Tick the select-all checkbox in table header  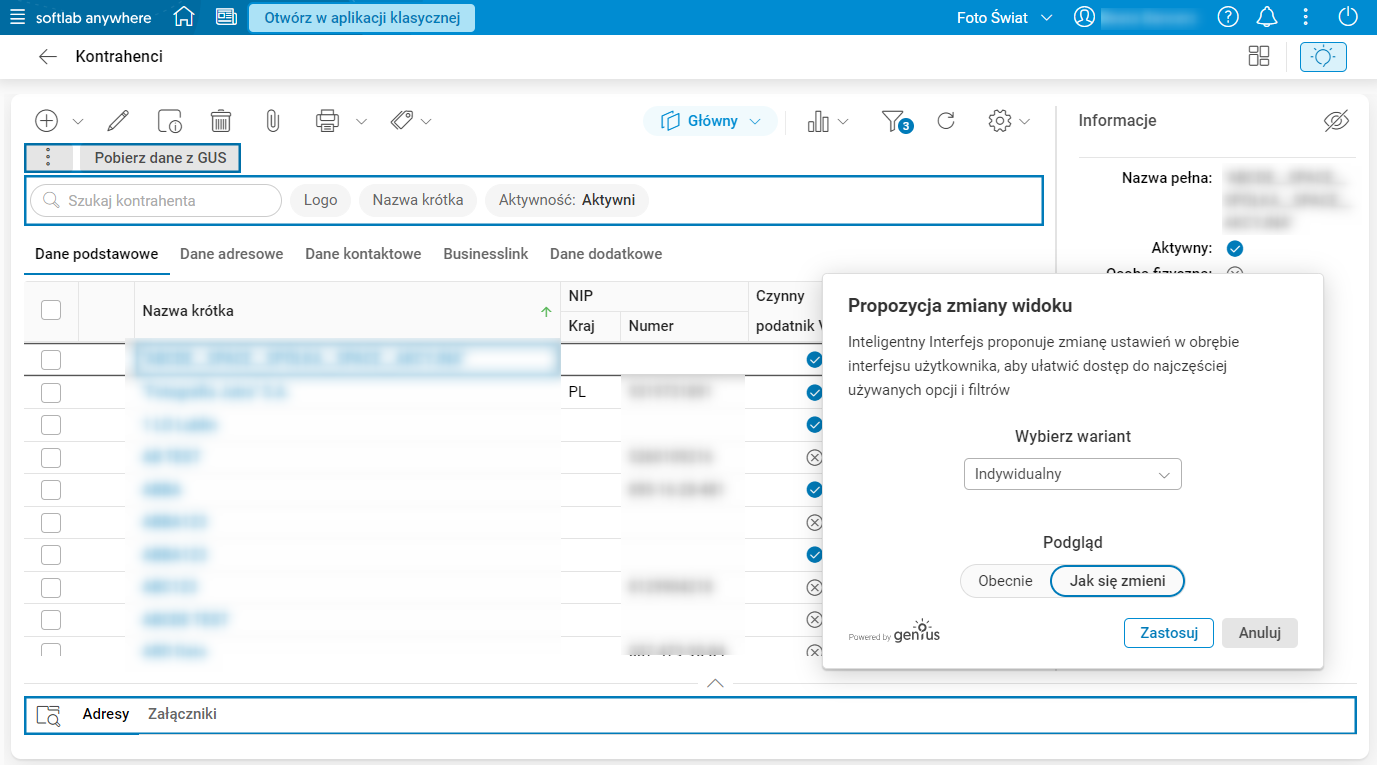coord(51,310)
